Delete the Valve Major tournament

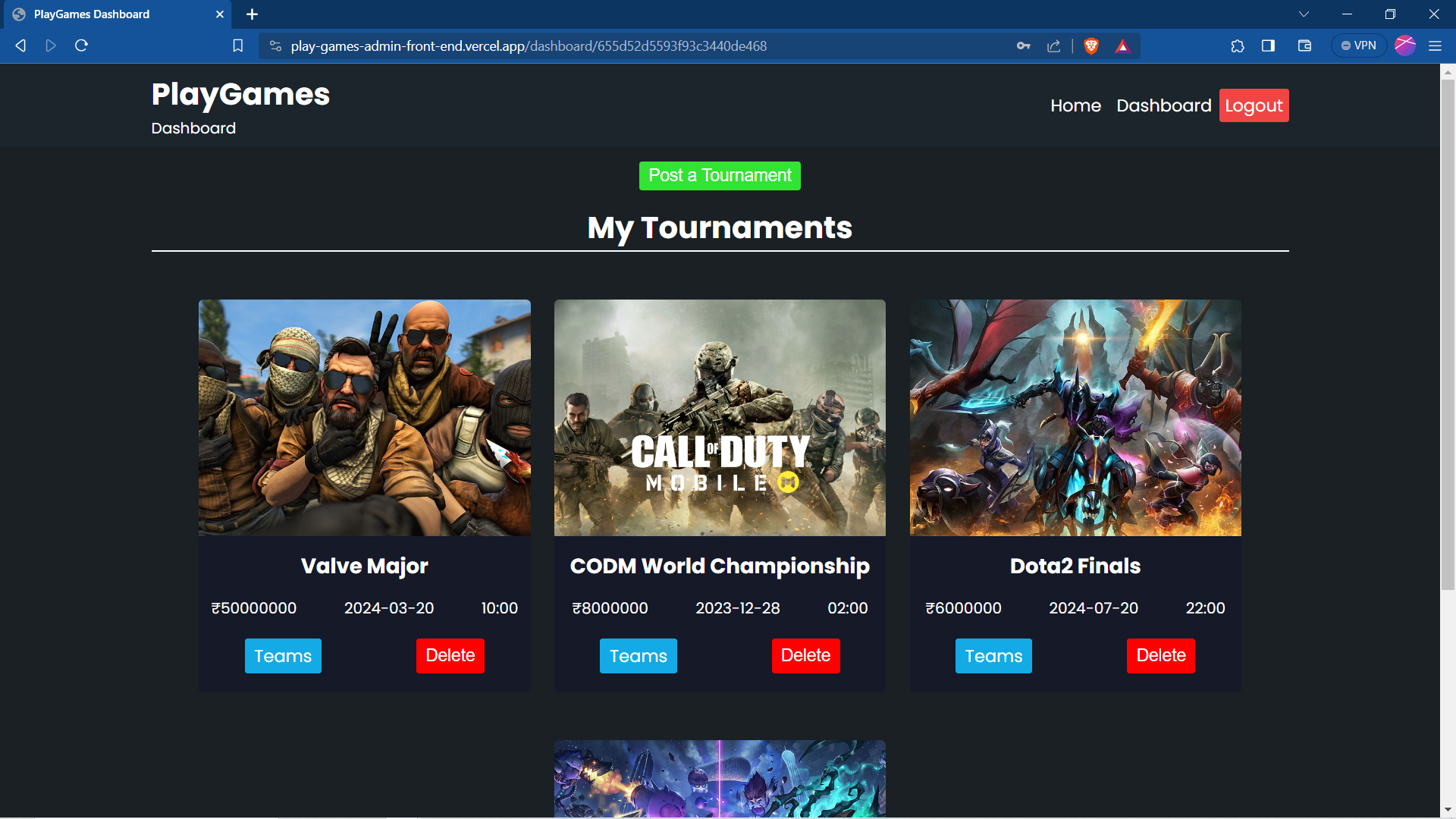[450, 656]
